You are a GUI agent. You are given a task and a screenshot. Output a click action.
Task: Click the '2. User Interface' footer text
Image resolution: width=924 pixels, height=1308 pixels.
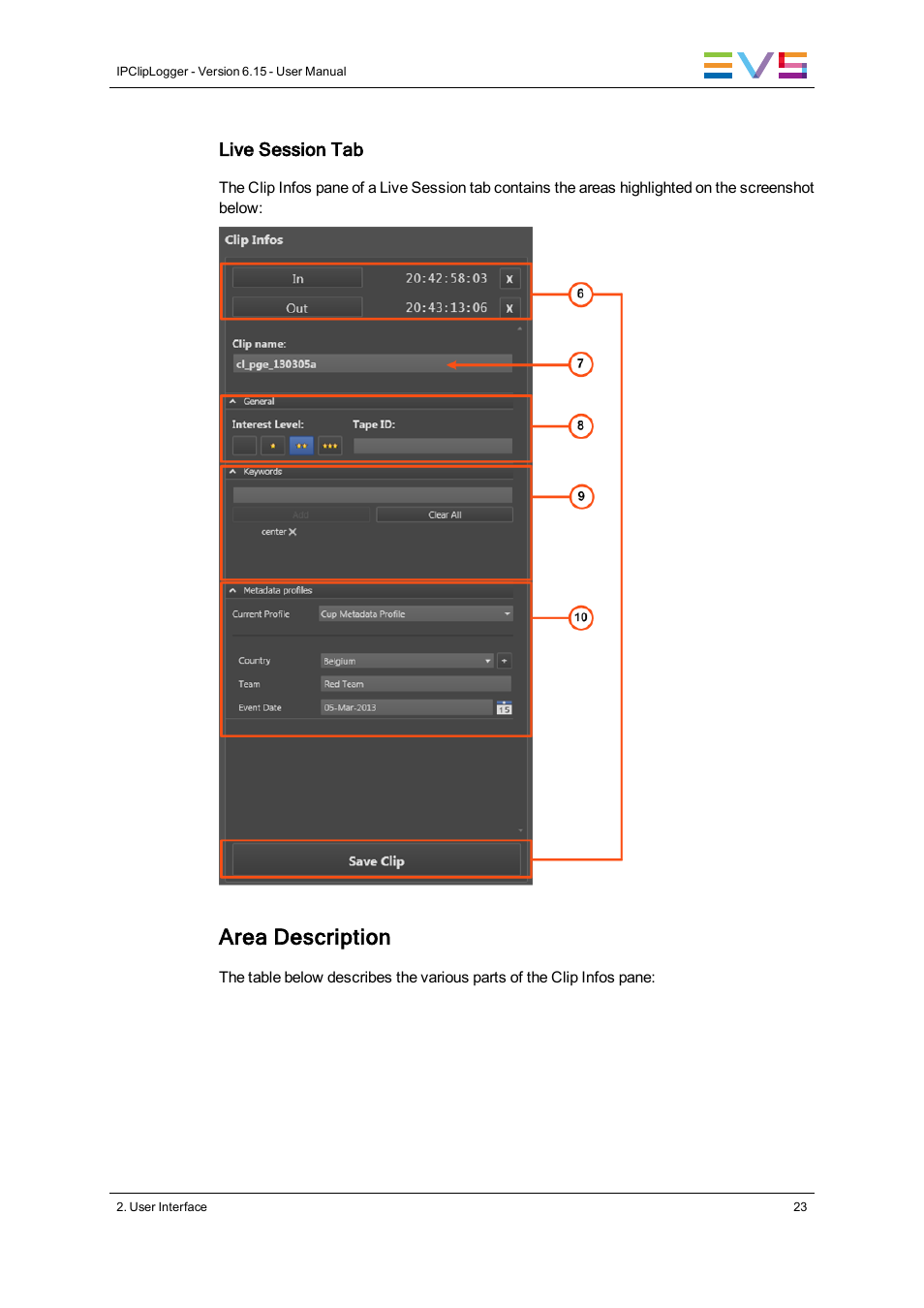[162, 1207]
